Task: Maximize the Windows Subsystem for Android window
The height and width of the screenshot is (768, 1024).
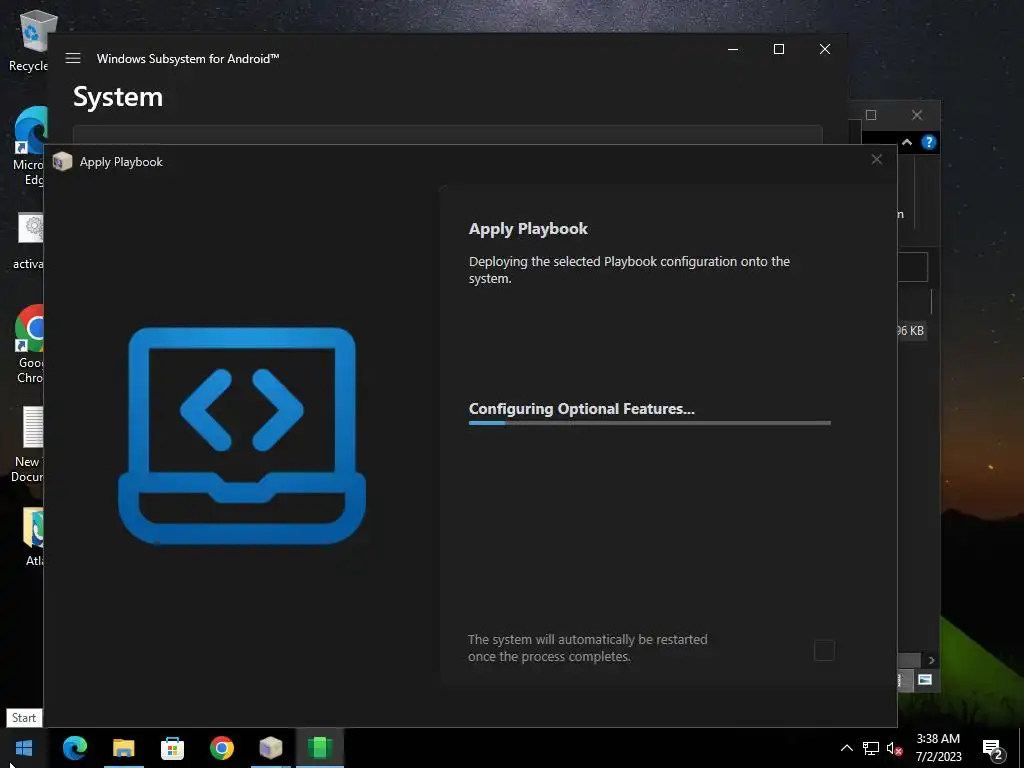Action: (x=778, y=50)
